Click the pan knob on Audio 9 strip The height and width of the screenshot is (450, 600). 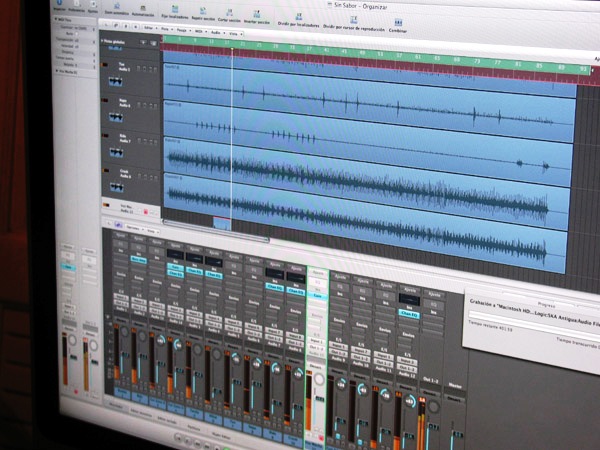342,383
